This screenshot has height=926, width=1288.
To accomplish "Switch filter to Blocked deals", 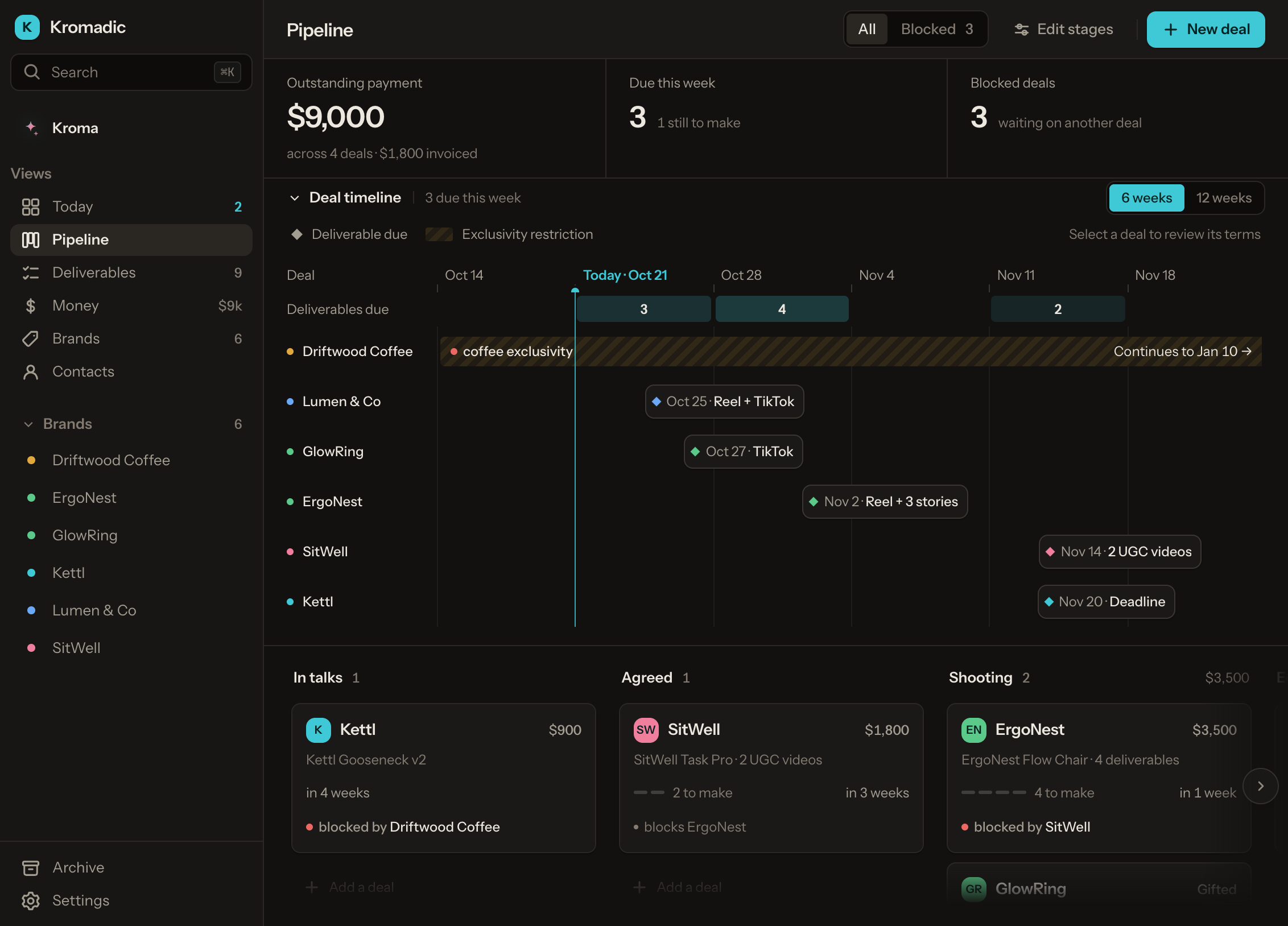I will (x=937, y=29).
